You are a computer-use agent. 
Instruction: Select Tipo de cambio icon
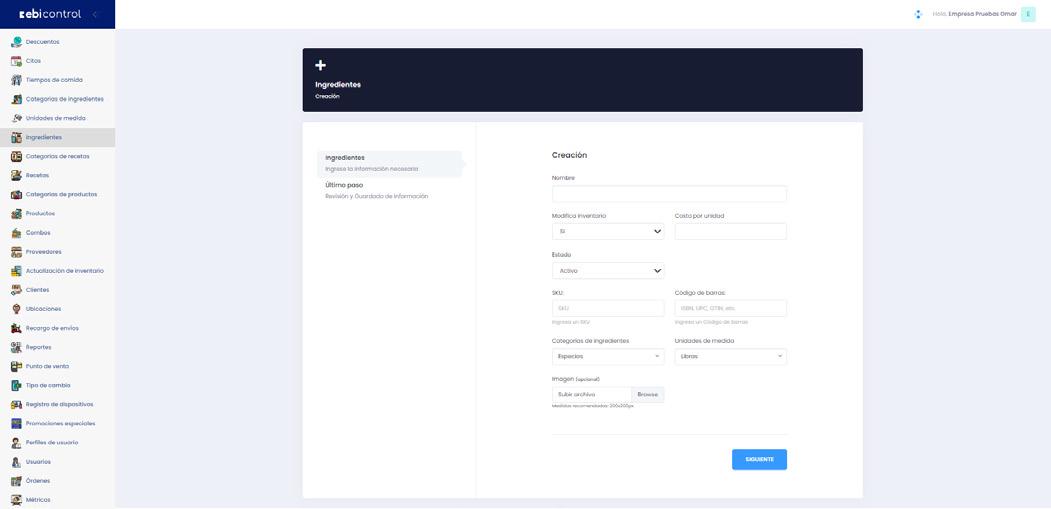pyautogui.click(x=17, y=386)
